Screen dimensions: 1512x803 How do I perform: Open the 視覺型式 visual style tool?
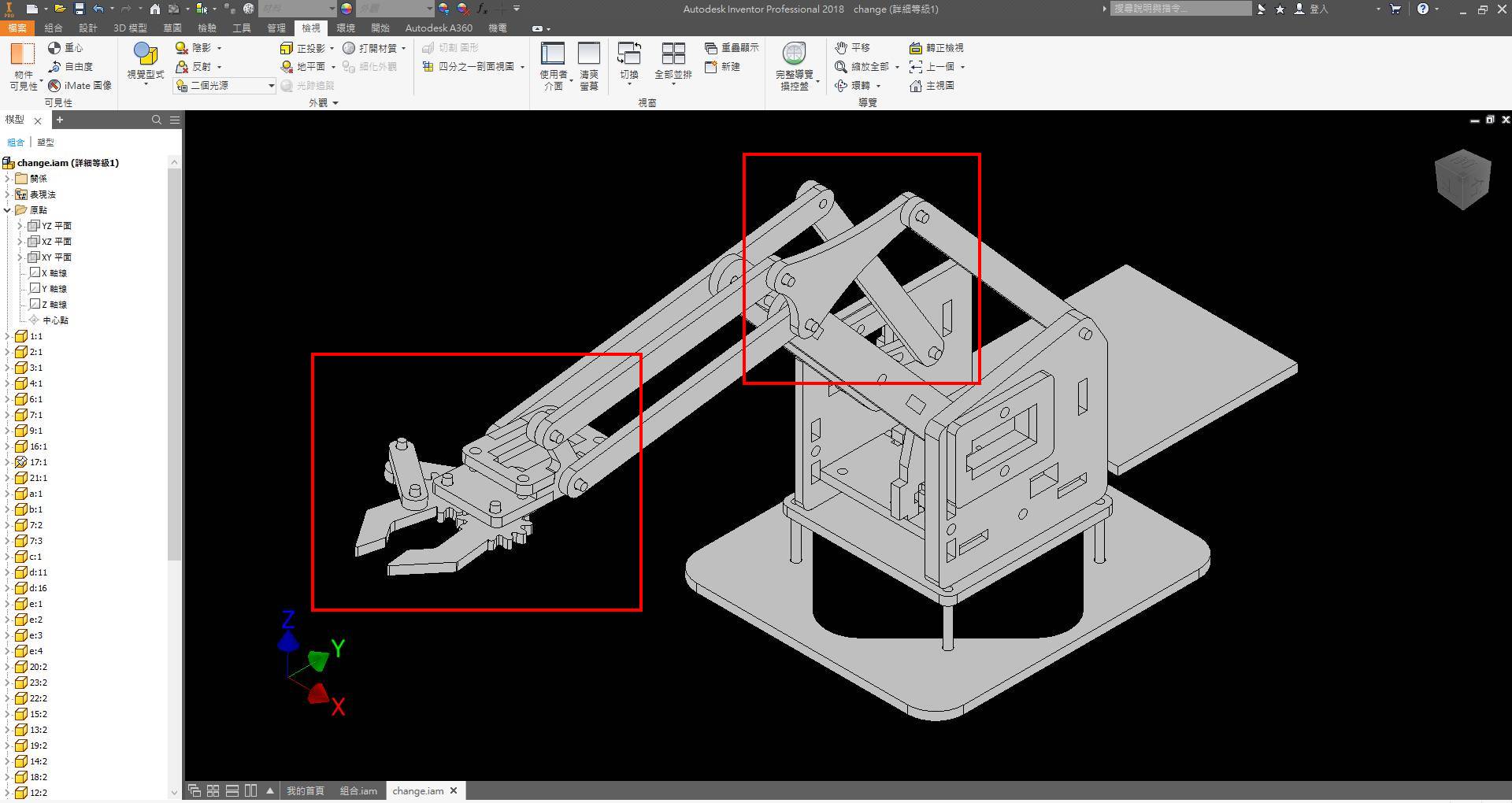pyautogui.click(x=146, y=63)
